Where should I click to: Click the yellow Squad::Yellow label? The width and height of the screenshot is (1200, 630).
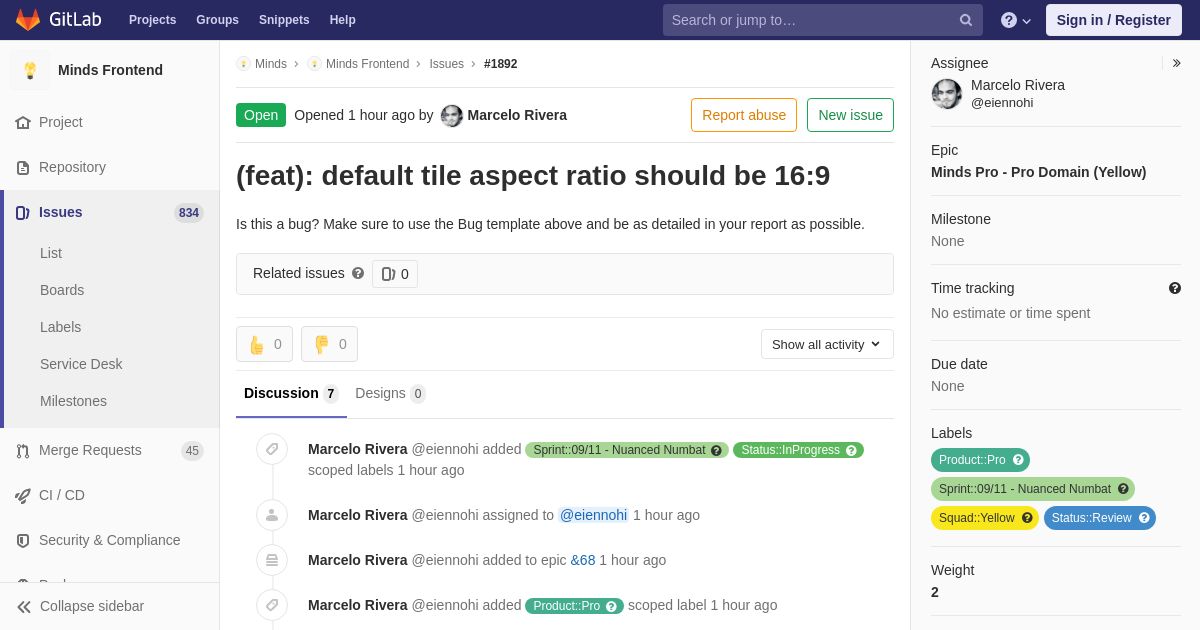(x=976, y=518)
